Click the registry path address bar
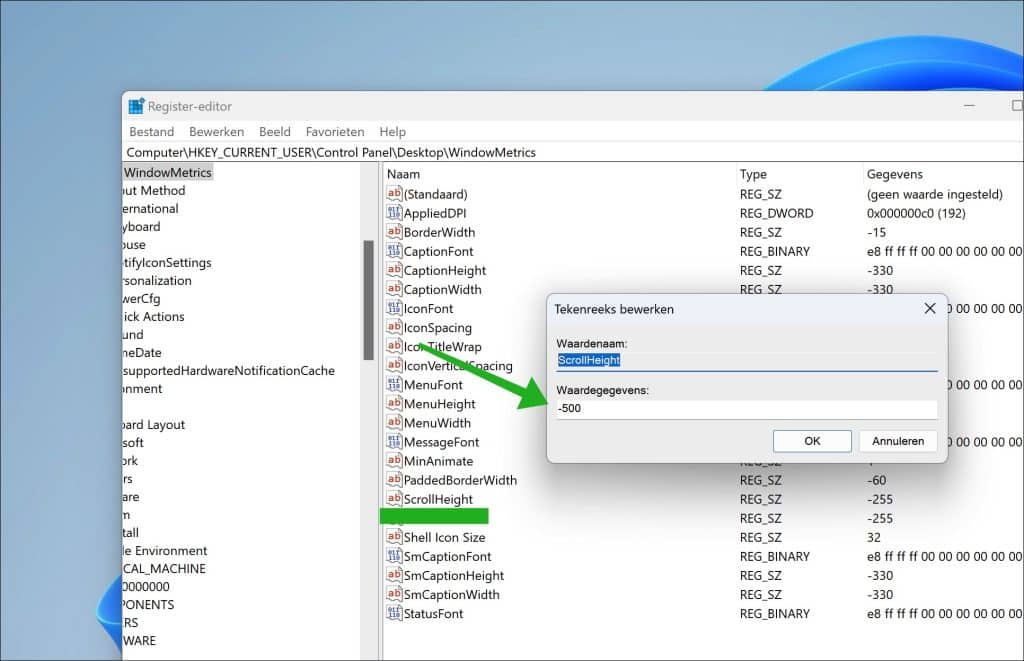 click(x=573, y=152)
